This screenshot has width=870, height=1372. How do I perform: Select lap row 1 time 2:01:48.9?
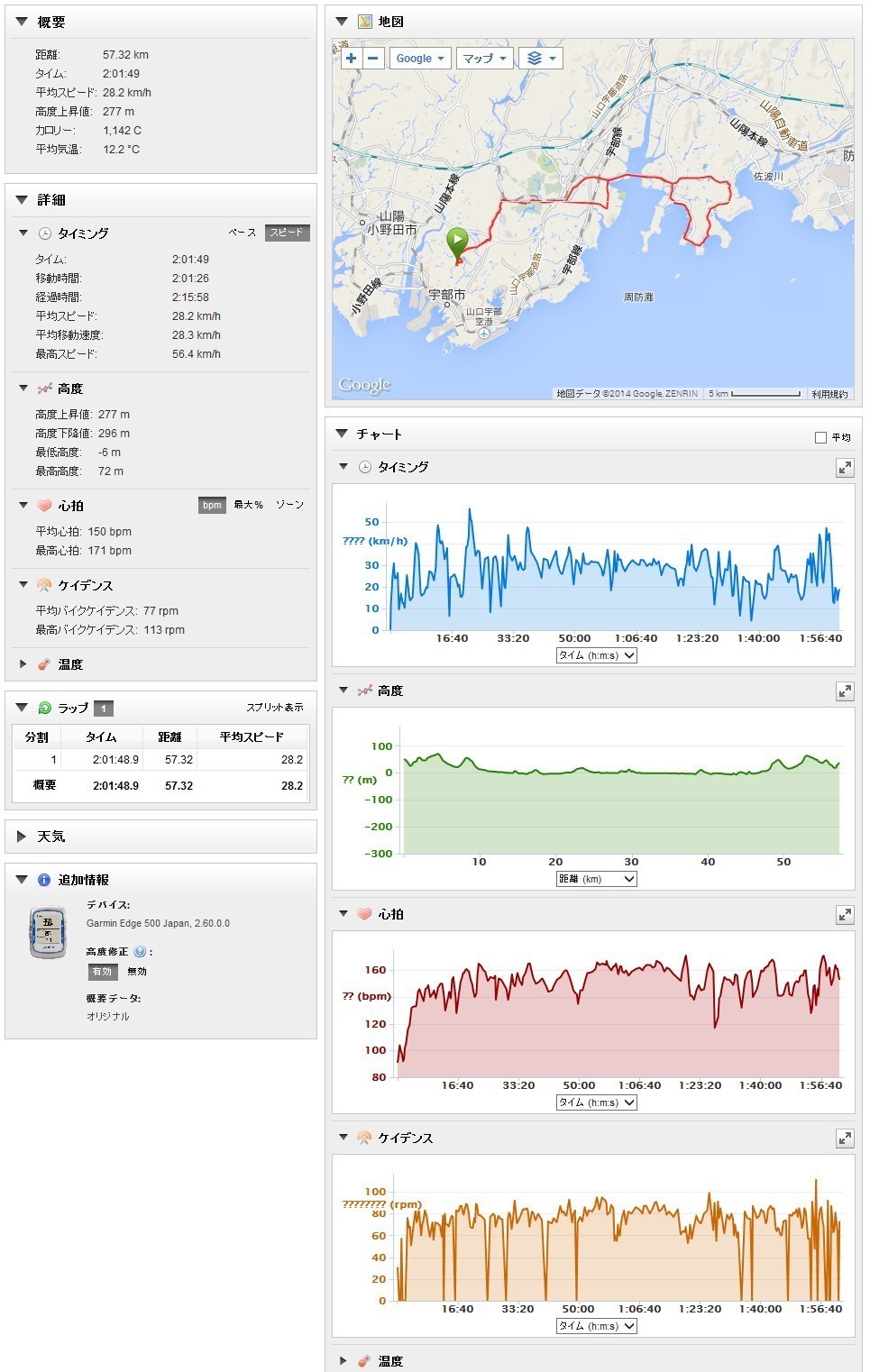115,760
